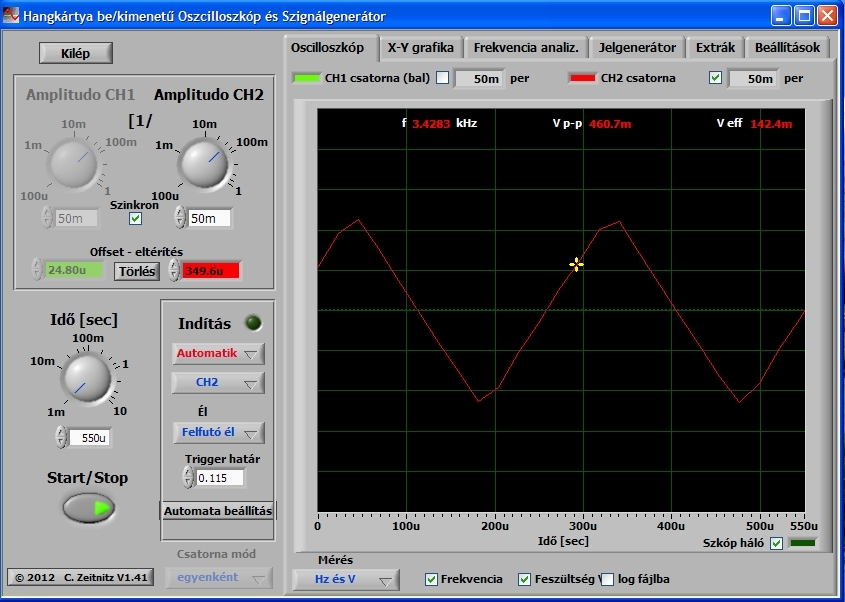Click the Amplitudo CH2 rotary knob
This screenshot has height=602, width=845.
pos(205,163)
